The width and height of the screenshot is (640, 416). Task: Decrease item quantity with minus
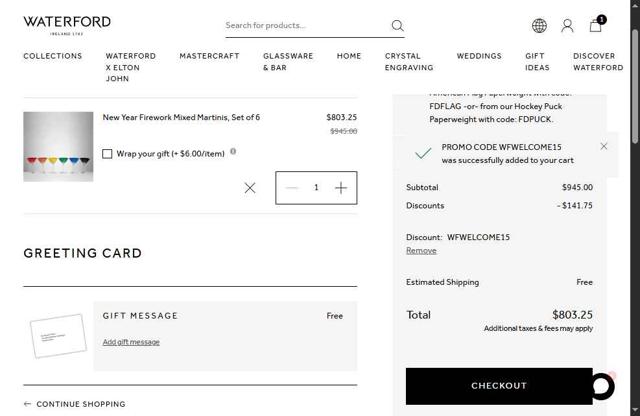coord(292,188)
